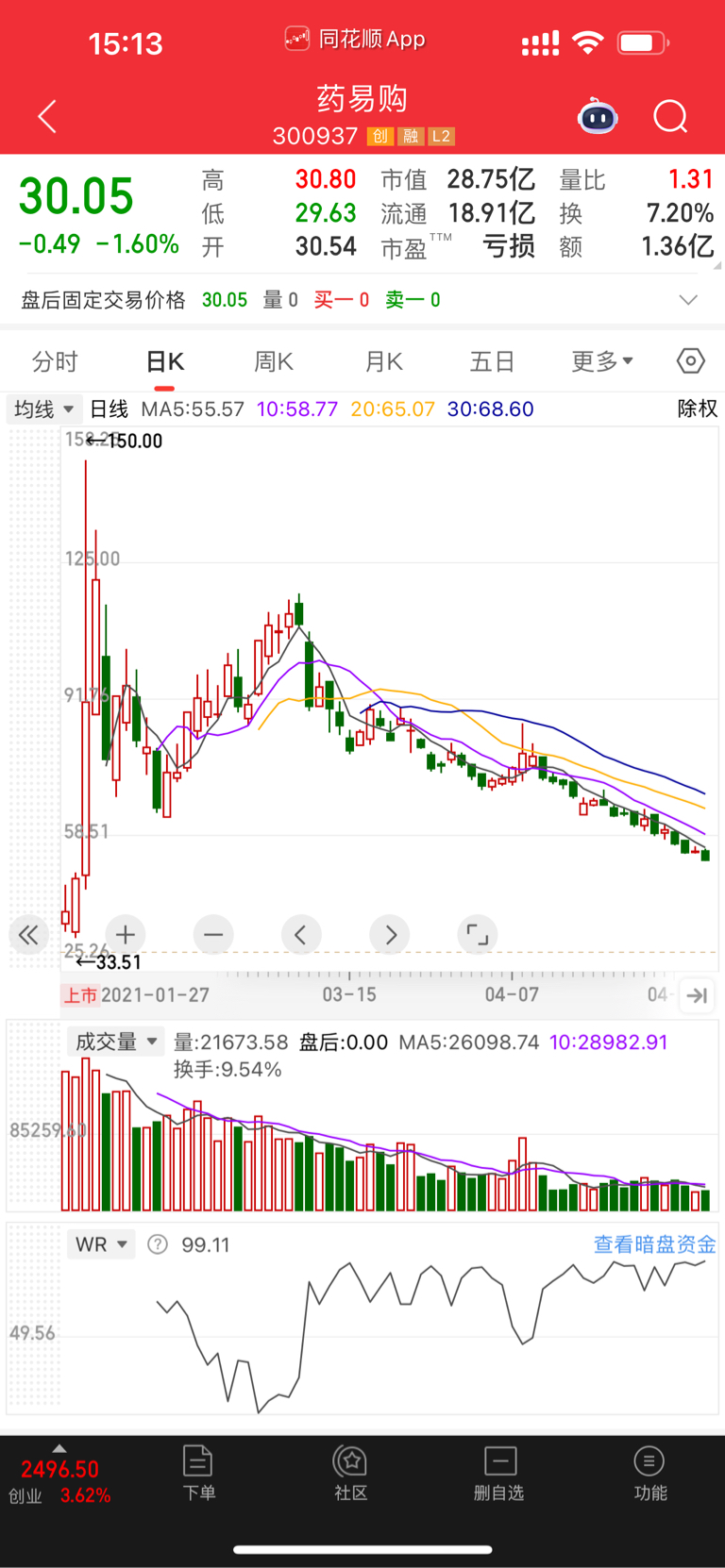Switch to 五日 tab
The image size is (725, 1568).
pos(492,361)
